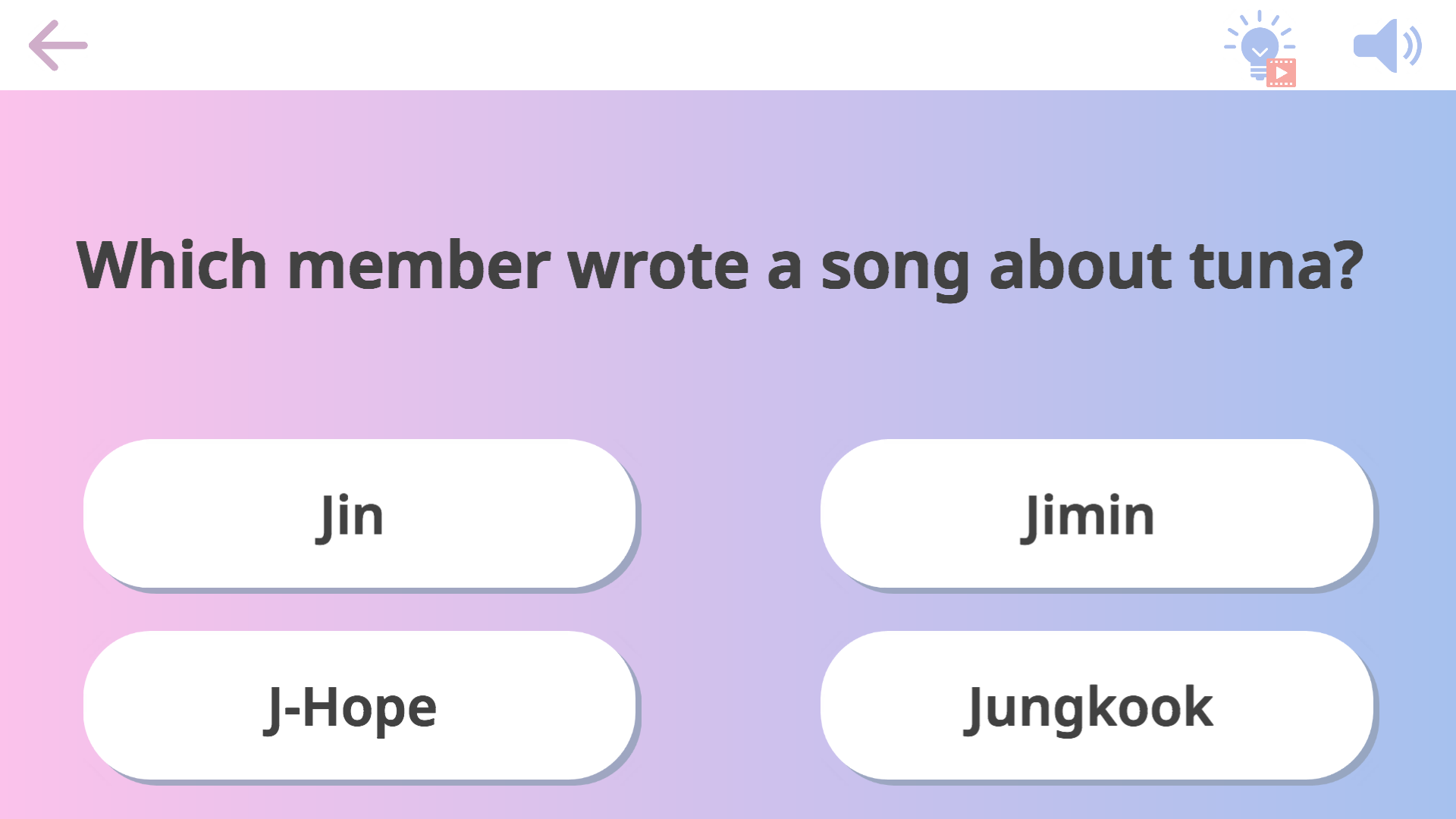Mute sound with the speaker icon
The height and width of the screenshot is (819, 1456).
(1386, 45)
